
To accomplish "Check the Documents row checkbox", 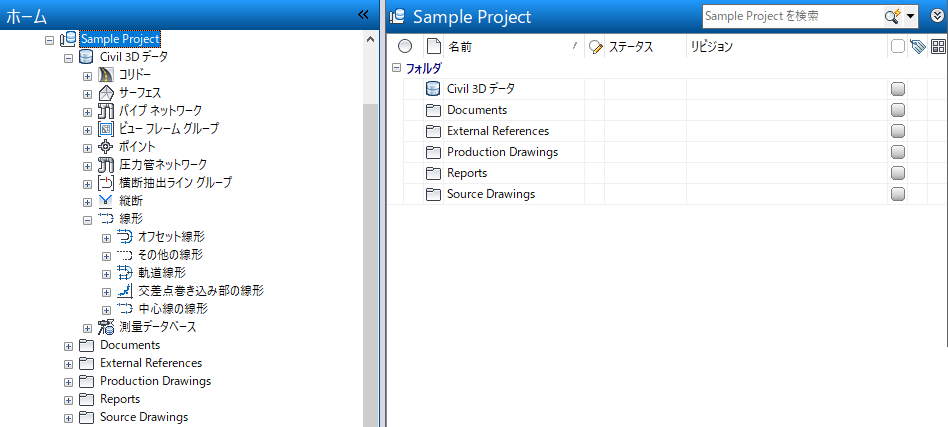I will [x=897, y=110].
